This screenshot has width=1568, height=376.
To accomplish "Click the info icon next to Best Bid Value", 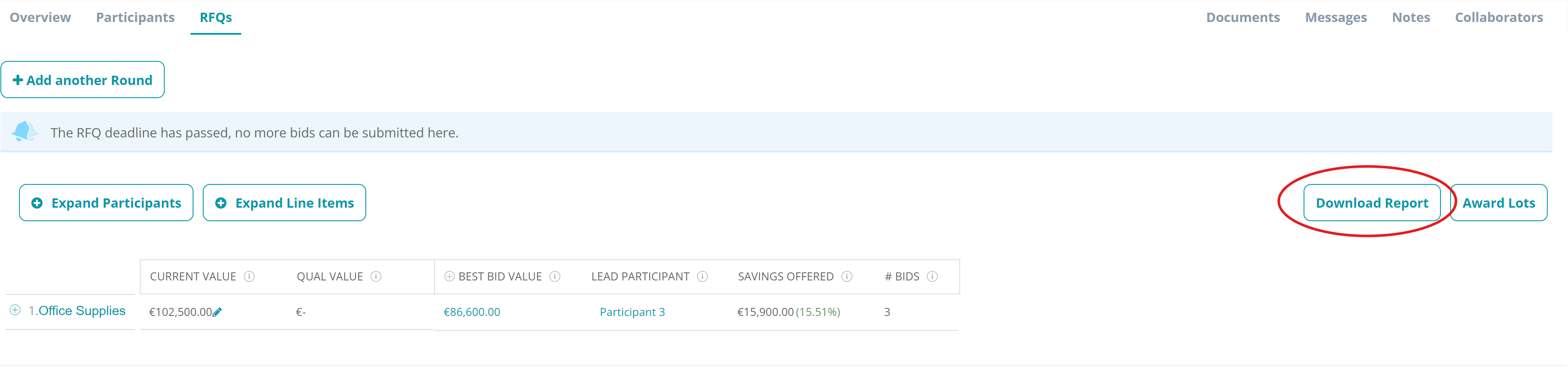I will [x=555, y=277].
